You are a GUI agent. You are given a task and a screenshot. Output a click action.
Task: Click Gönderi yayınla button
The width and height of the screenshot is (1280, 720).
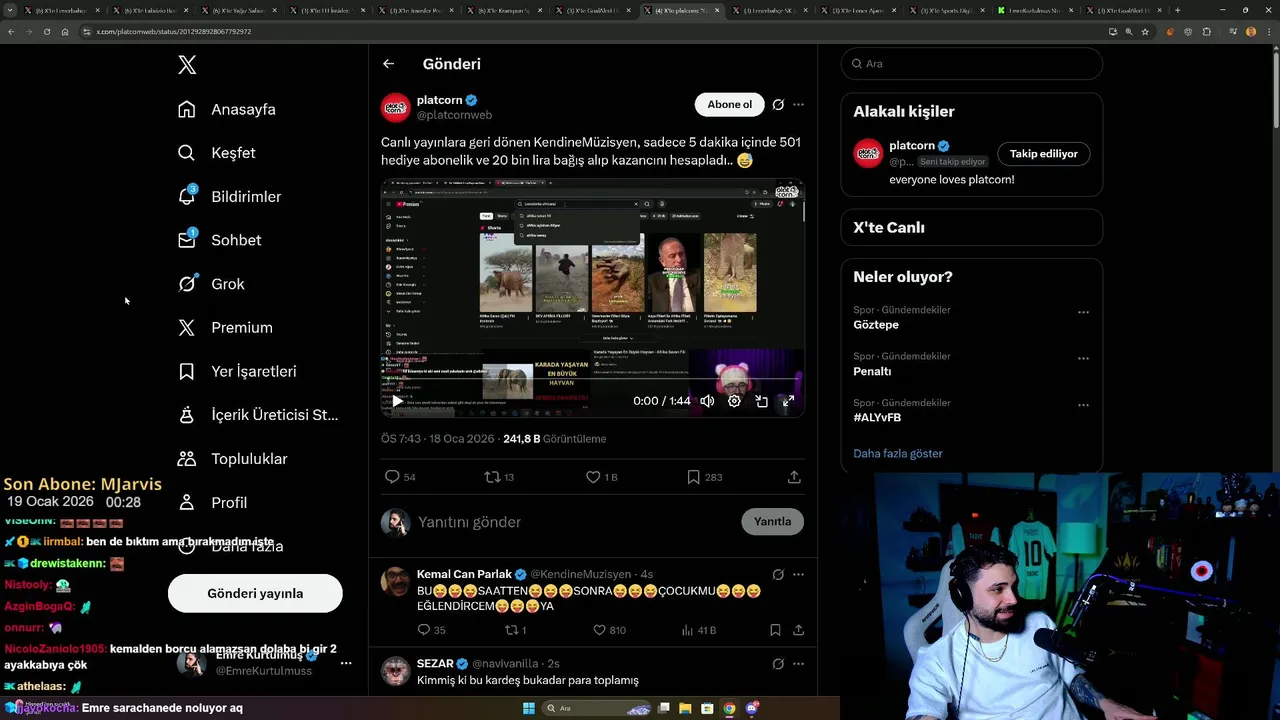255,593
